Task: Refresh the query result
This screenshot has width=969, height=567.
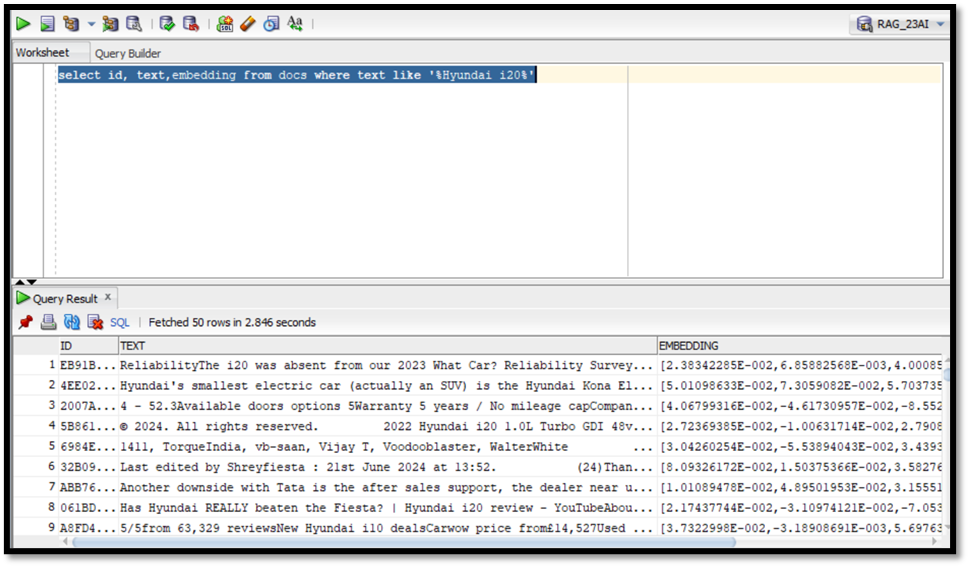Action: [72, 322]
